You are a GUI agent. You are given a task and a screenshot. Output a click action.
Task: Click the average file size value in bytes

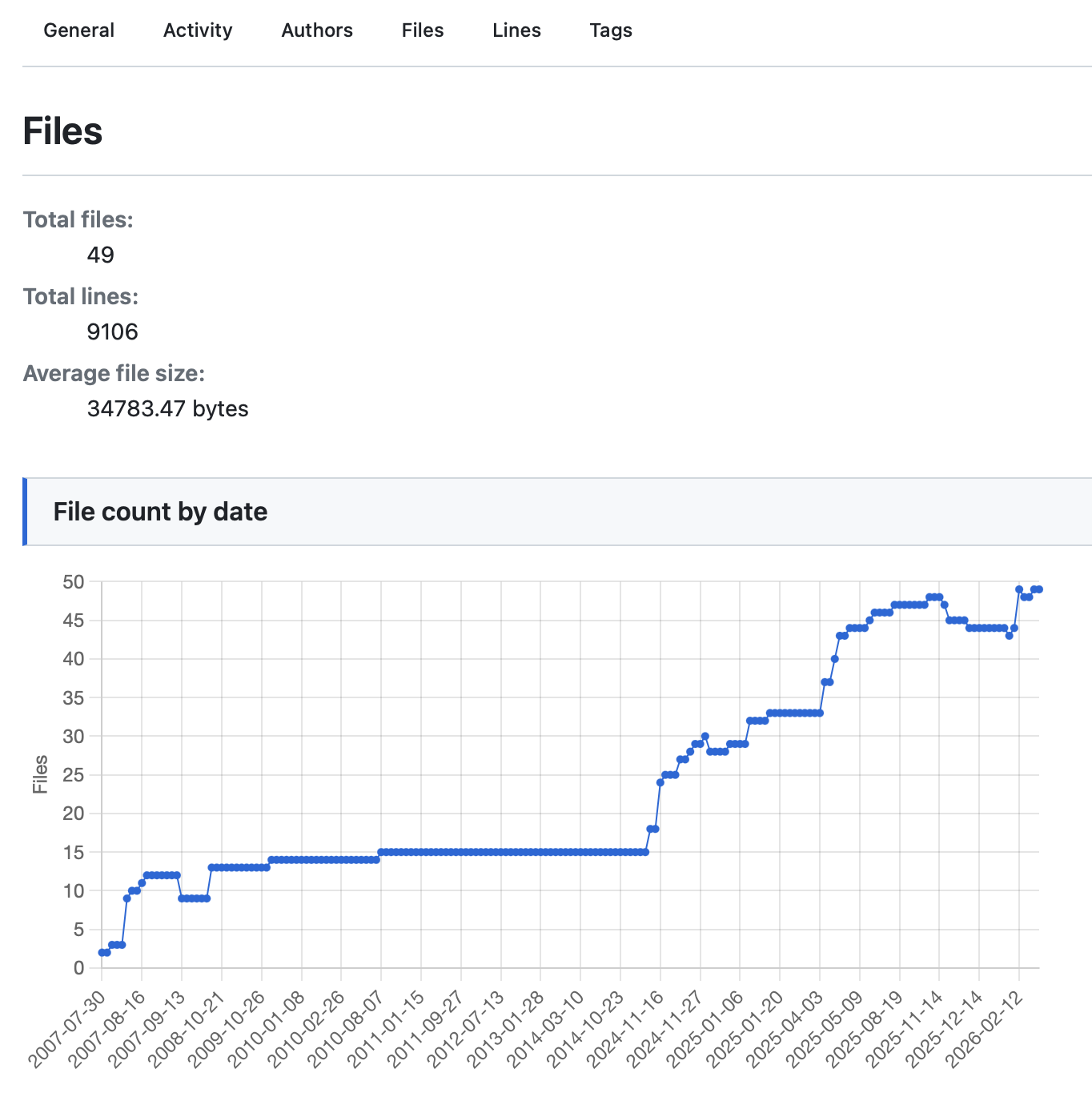(167, 408)
